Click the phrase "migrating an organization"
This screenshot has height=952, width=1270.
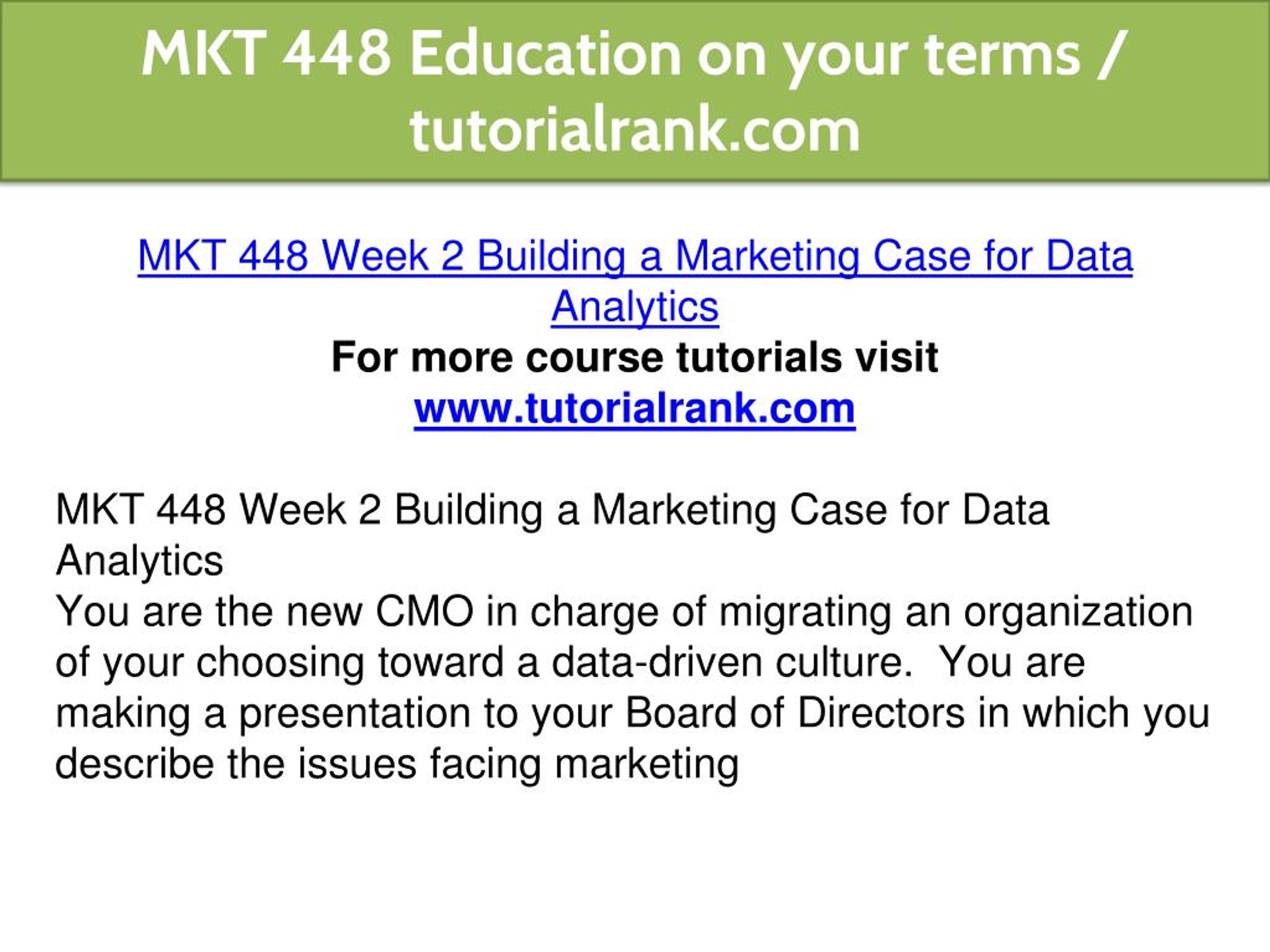(x=956, y=612)
